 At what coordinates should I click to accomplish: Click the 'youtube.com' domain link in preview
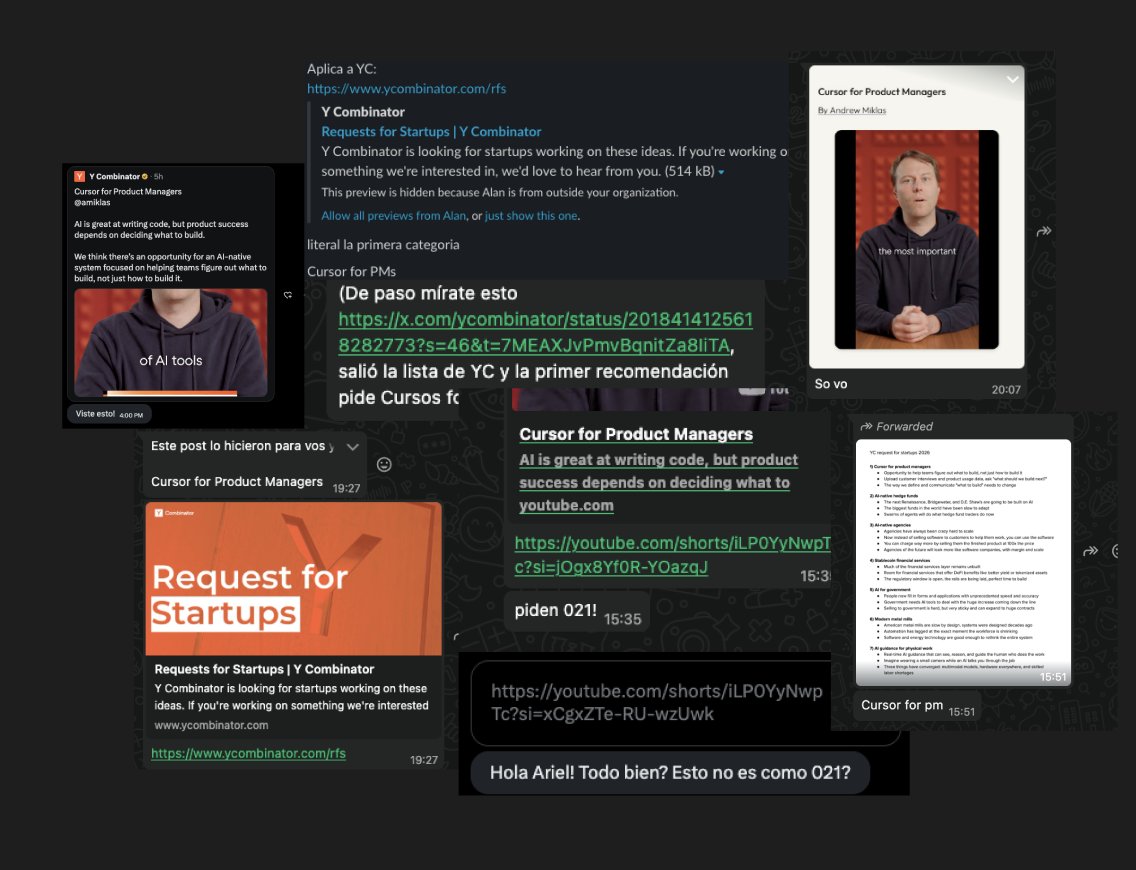567,505
